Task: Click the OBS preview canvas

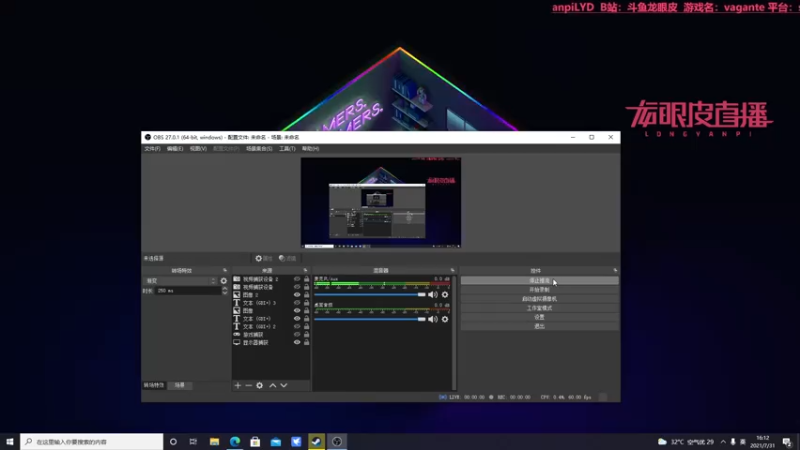Action: click(x=381, y=203)
